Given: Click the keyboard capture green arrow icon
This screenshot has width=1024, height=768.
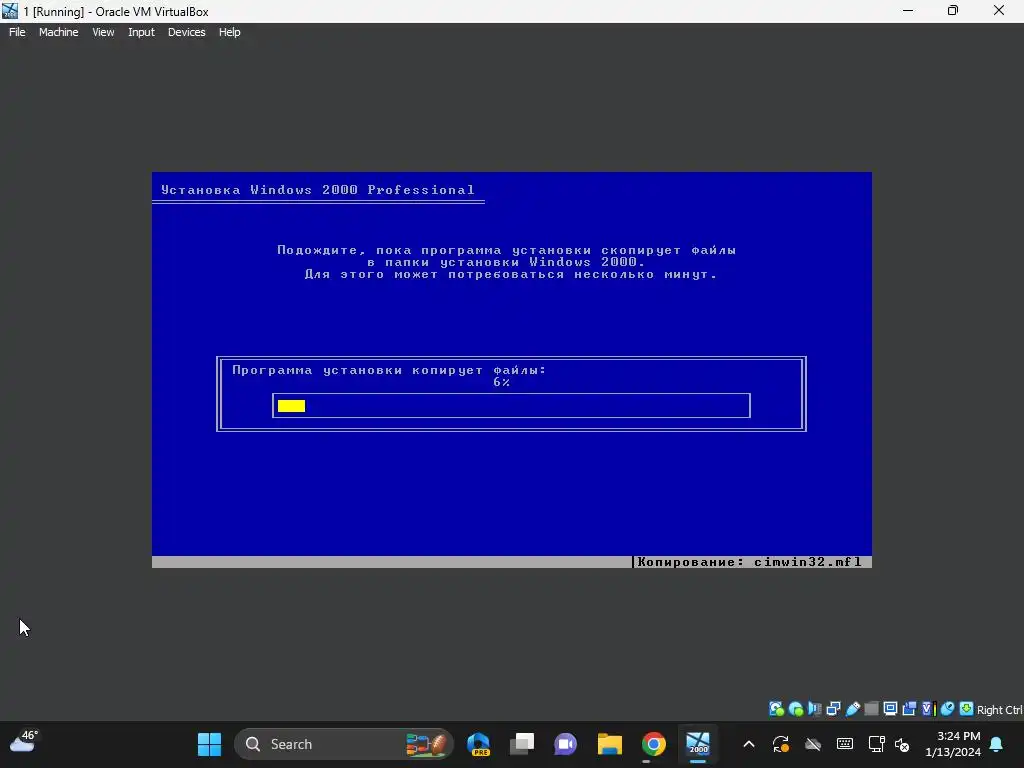Looking at the screenshot, I should pyautogui.click(x=967, y=709).
